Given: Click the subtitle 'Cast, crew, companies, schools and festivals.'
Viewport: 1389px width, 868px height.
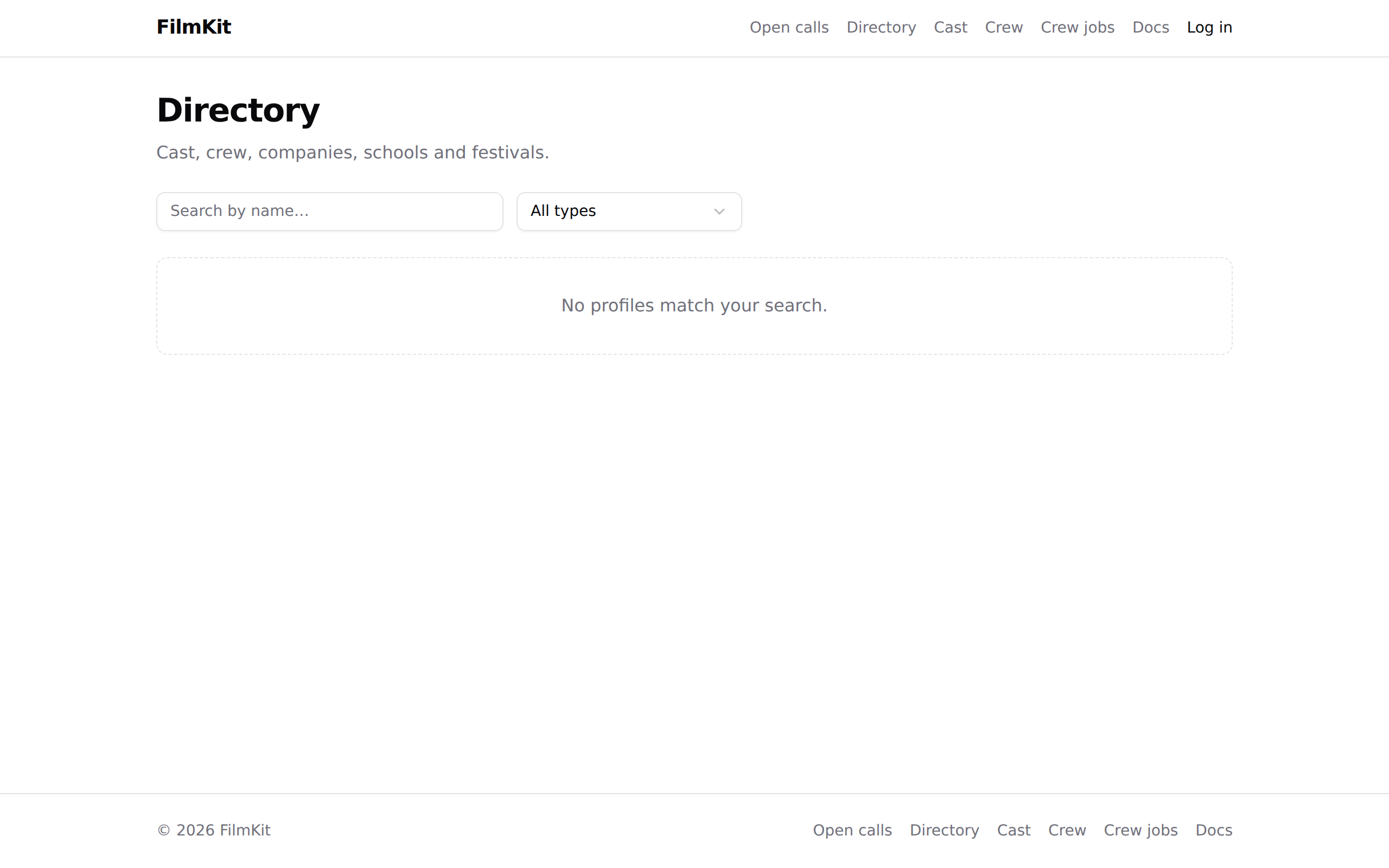Looking at the screenshot, I should [x=353, y=152].
